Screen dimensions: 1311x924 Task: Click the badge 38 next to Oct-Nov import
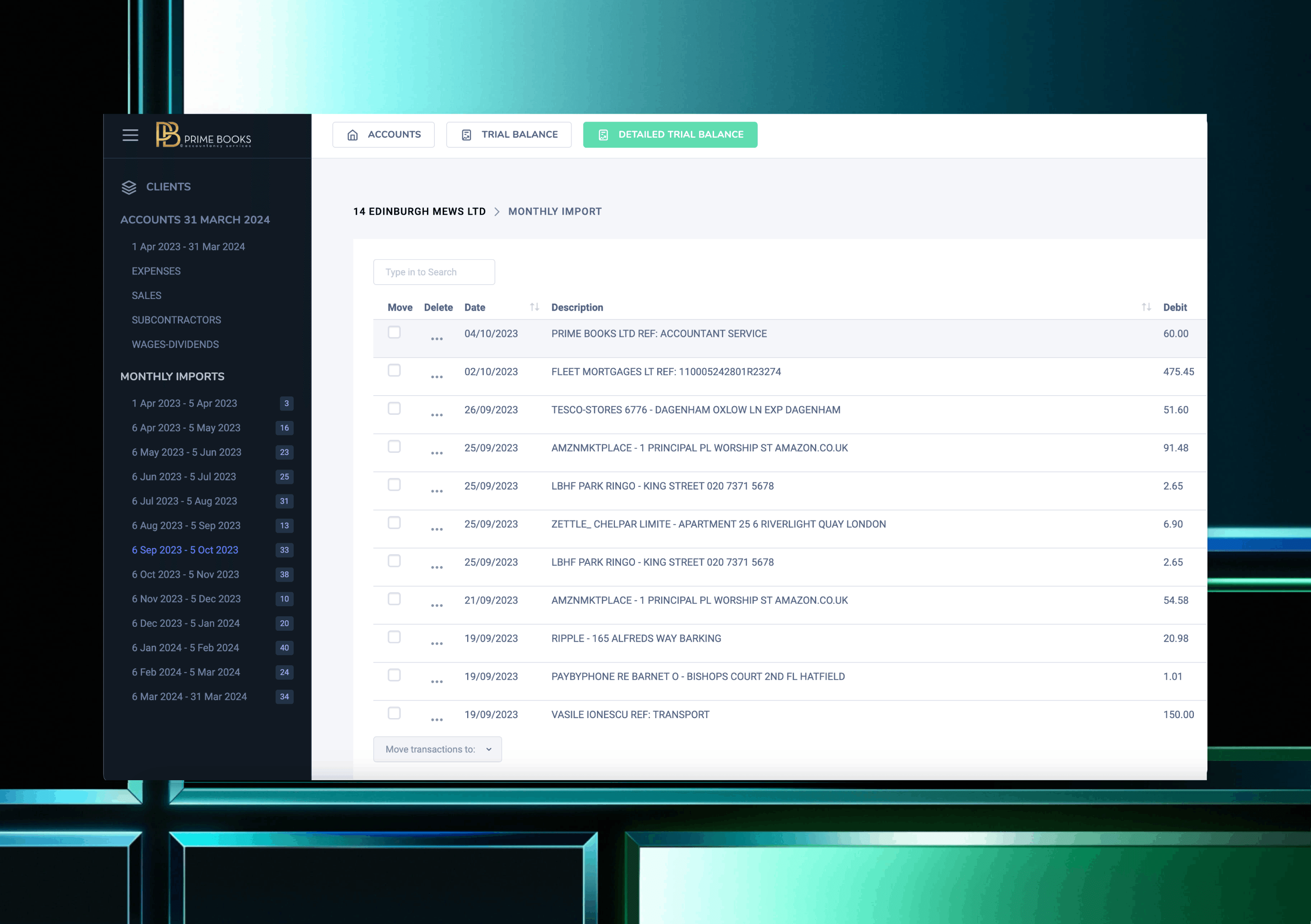284,574
